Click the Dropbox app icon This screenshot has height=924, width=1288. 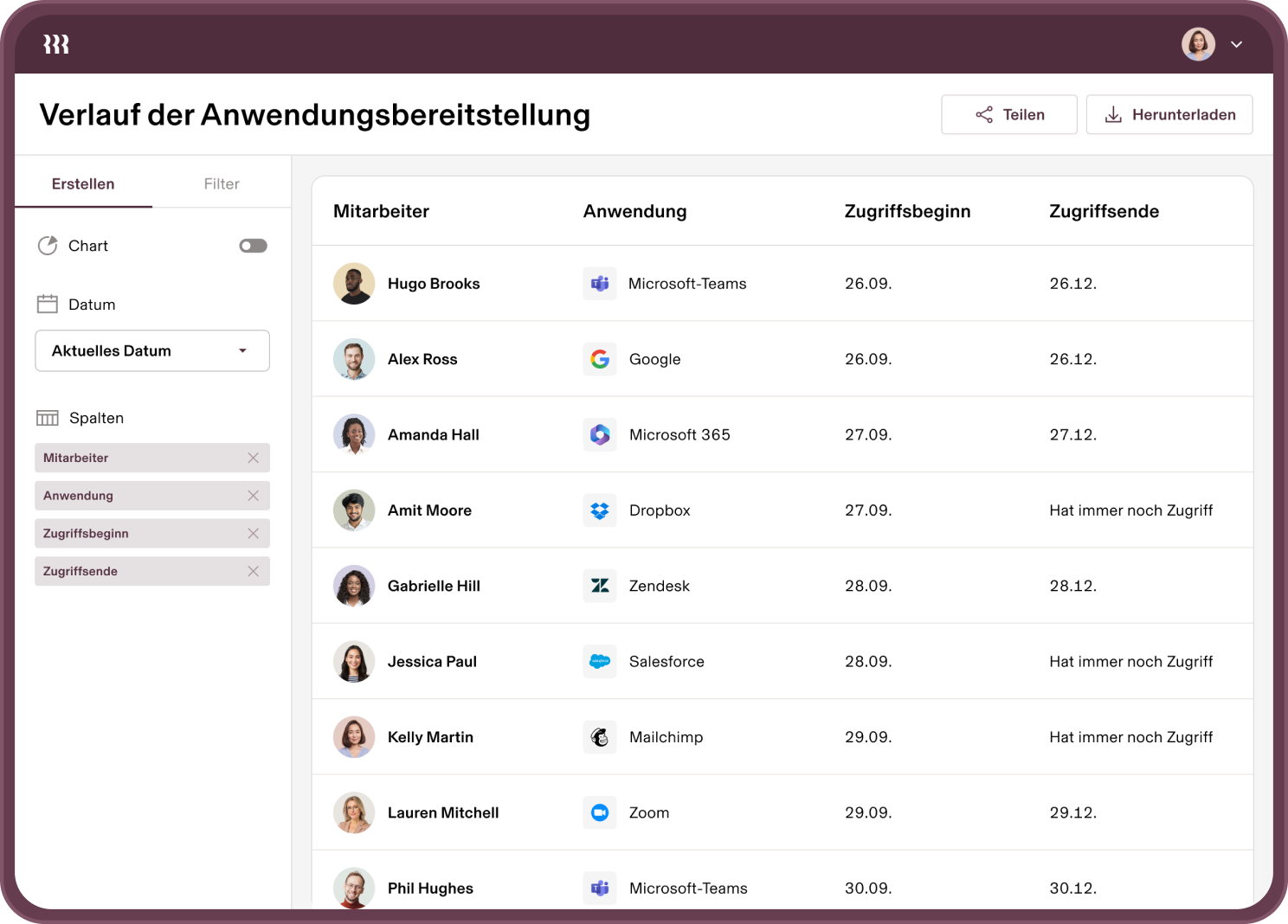tap(600, 510)
